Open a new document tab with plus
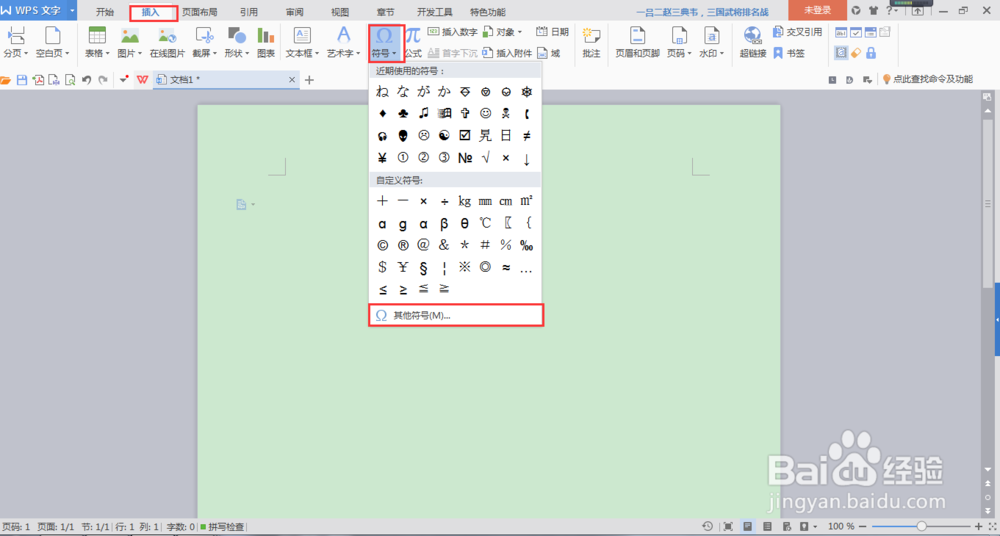 [309, 80]
